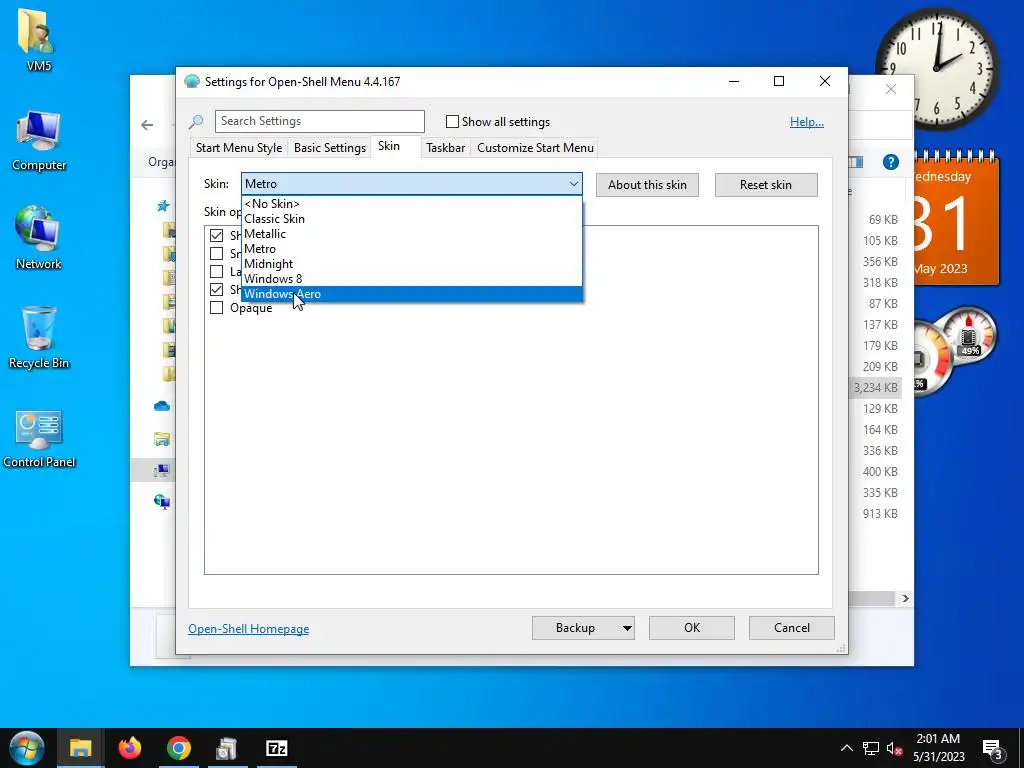The height and width of the screenshot is (768, 1024).
Task: Choose Windows 8 from skin list
Action: (411, 279)
